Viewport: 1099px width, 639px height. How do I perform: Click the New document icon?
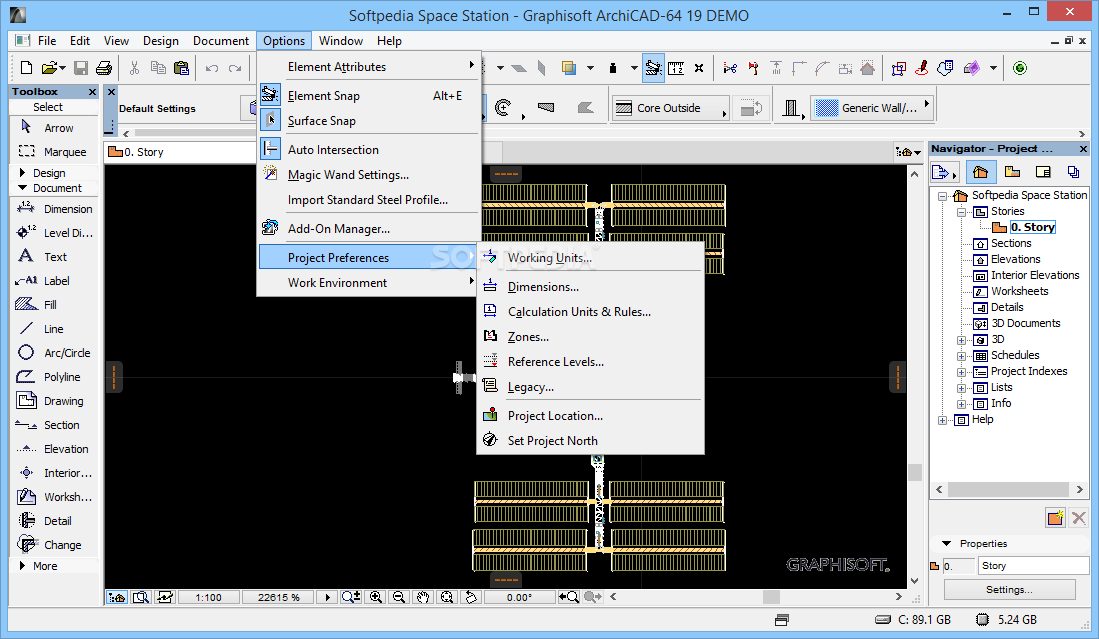click(x=26, y=68)
